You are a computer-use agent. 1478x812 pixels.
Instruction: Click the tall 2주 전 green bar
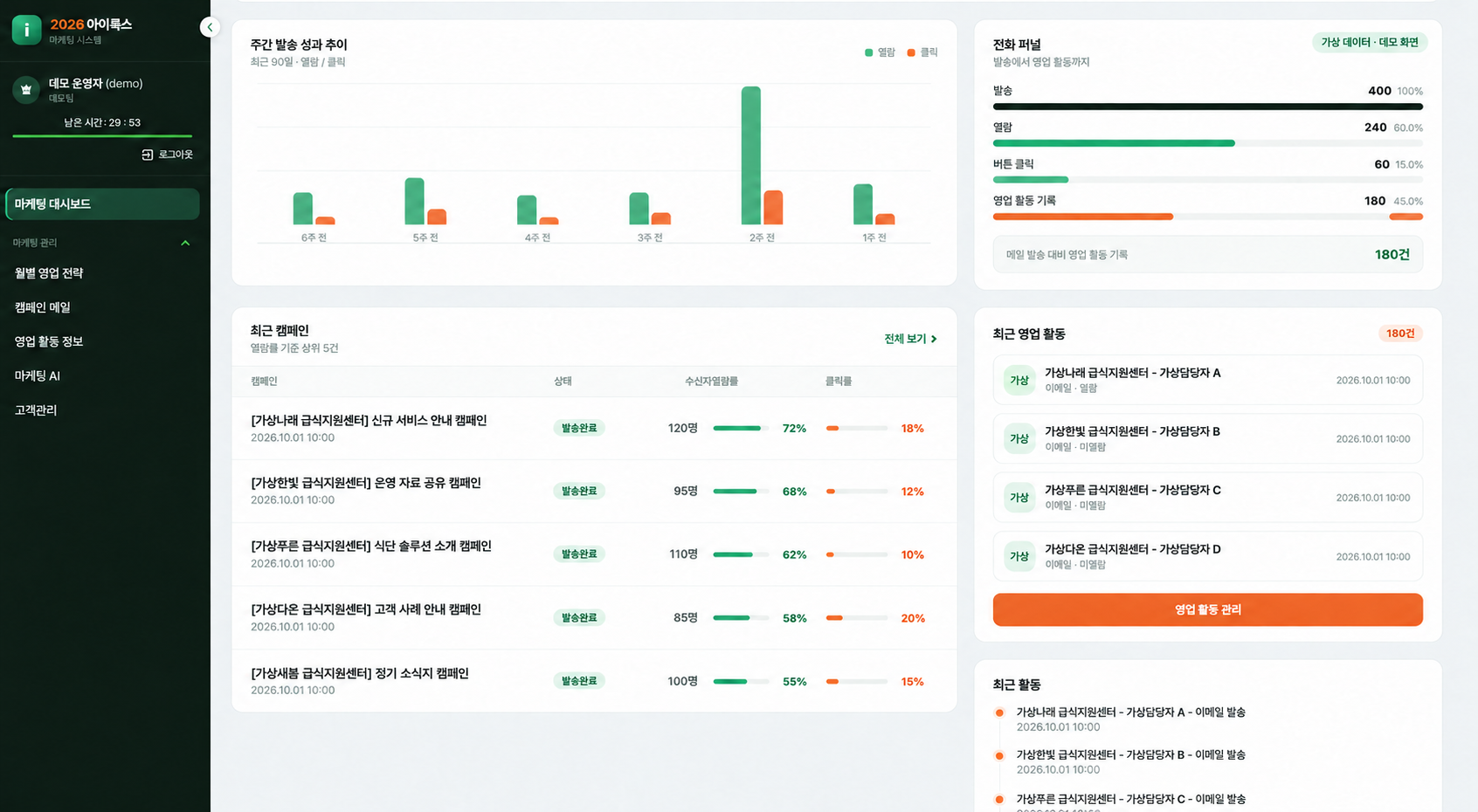click(x=751, y=155)
